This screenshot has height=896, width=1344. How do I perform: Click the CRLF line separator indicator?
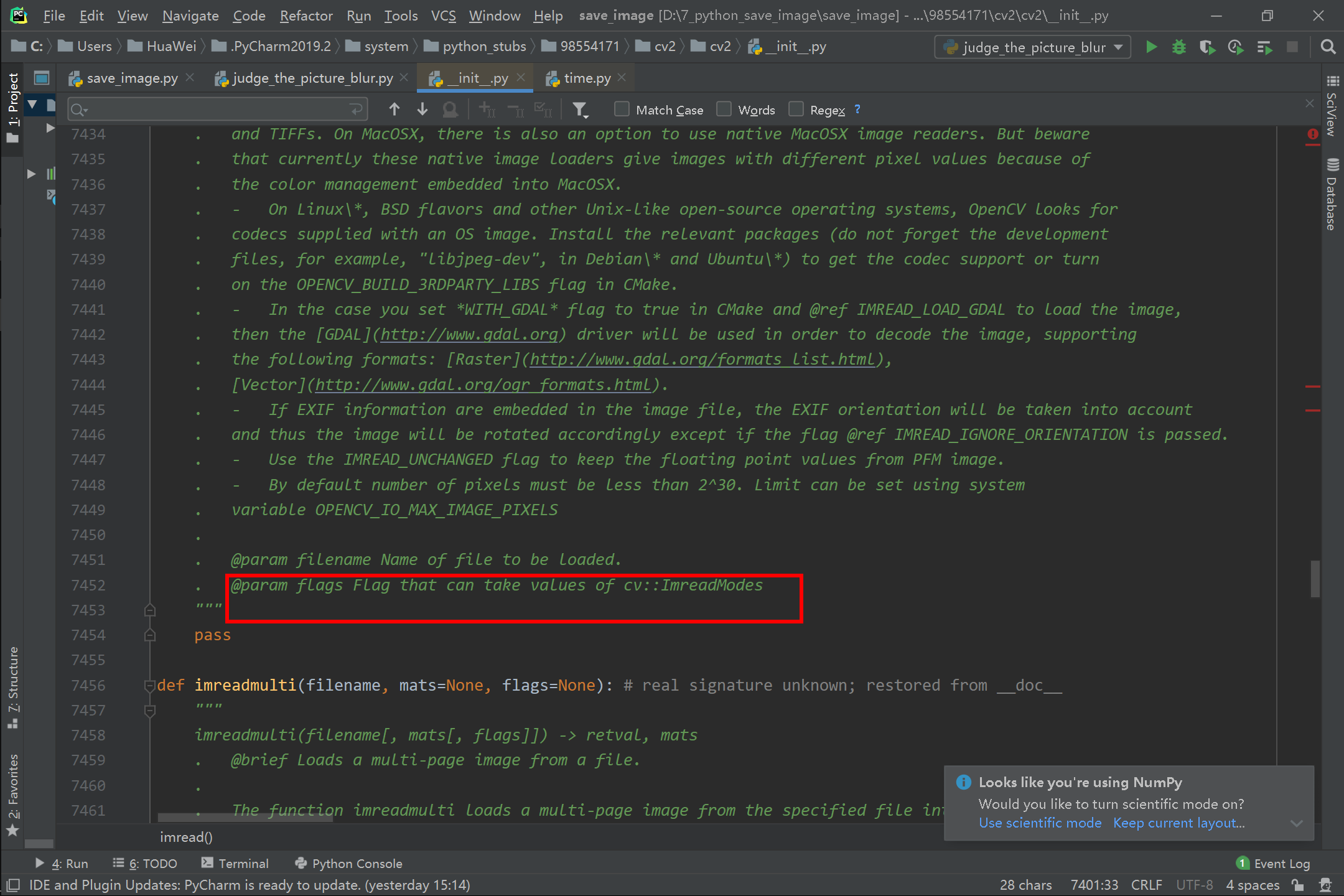click(x=1146, y=885)
